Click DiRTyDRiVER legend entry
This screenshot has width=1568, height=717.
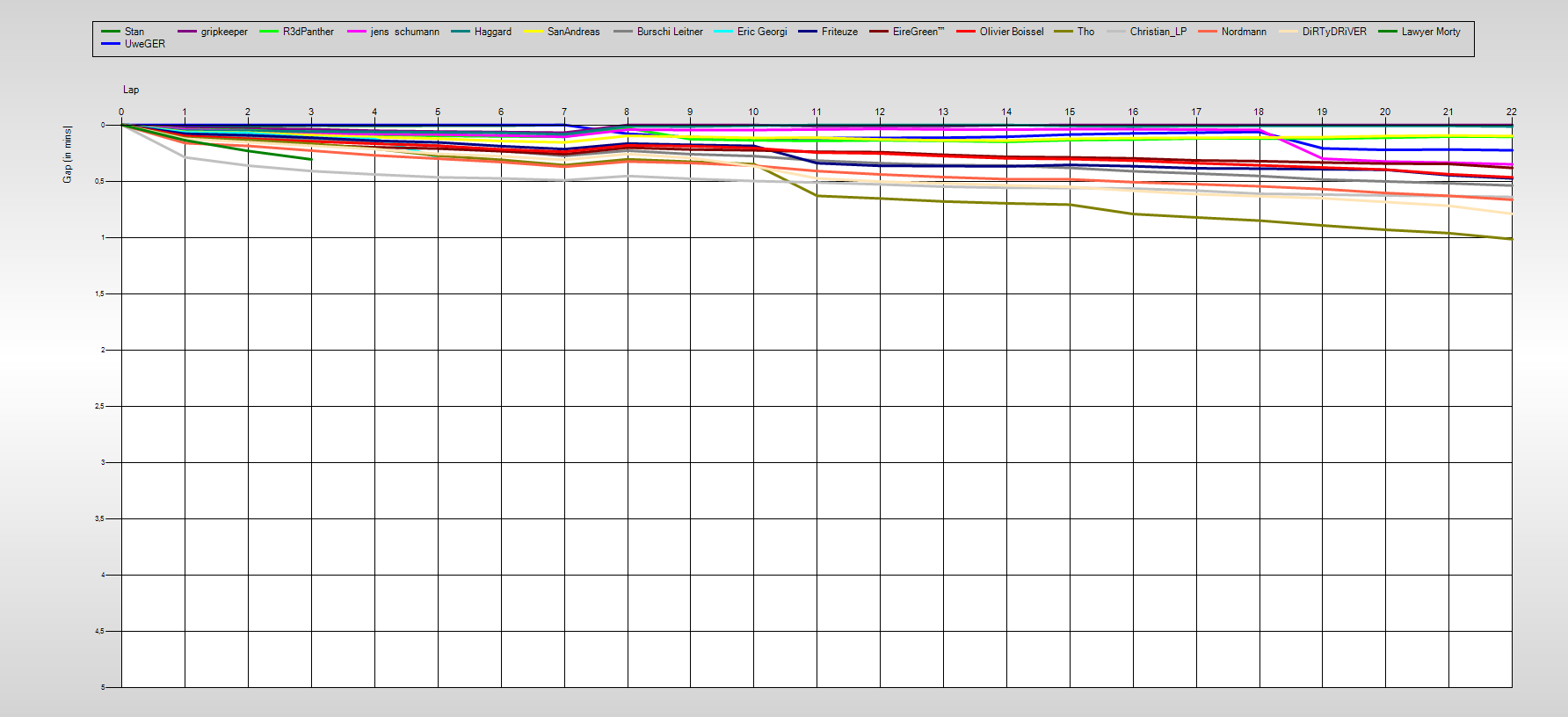[x=1334, y=32]
